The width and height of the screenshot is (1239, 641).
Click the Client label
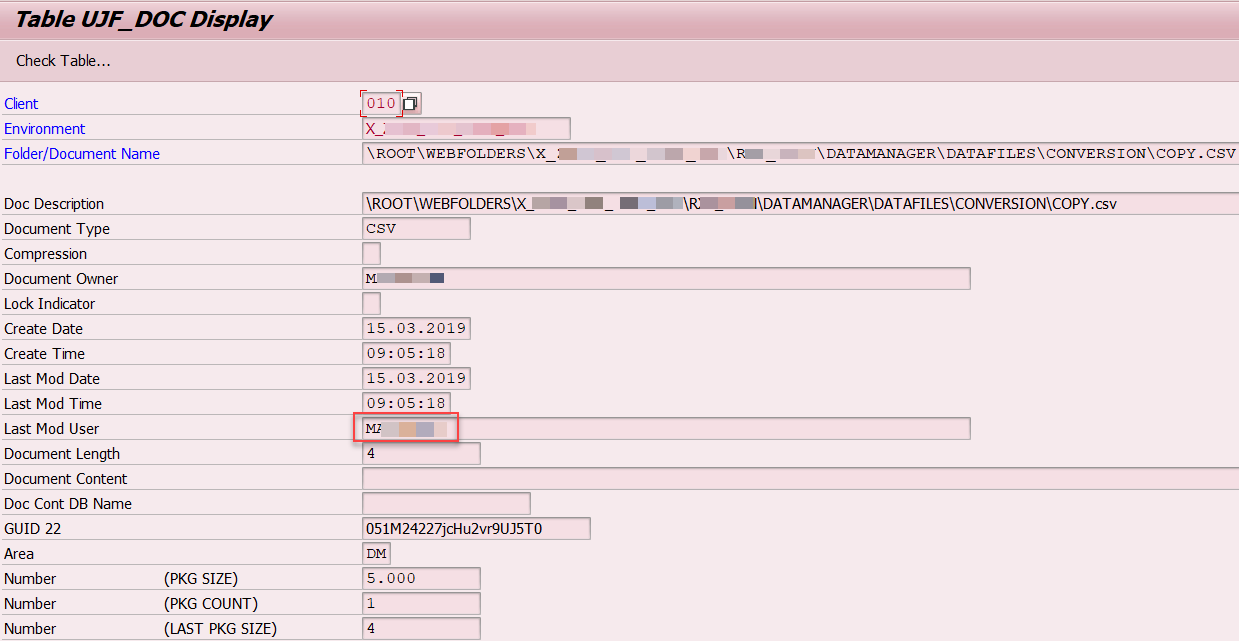(21, 104)
